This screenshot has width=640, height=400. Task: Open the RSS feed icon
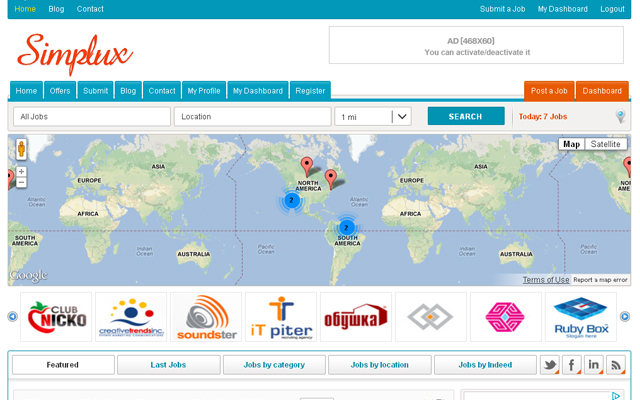(x=616, y=364)
